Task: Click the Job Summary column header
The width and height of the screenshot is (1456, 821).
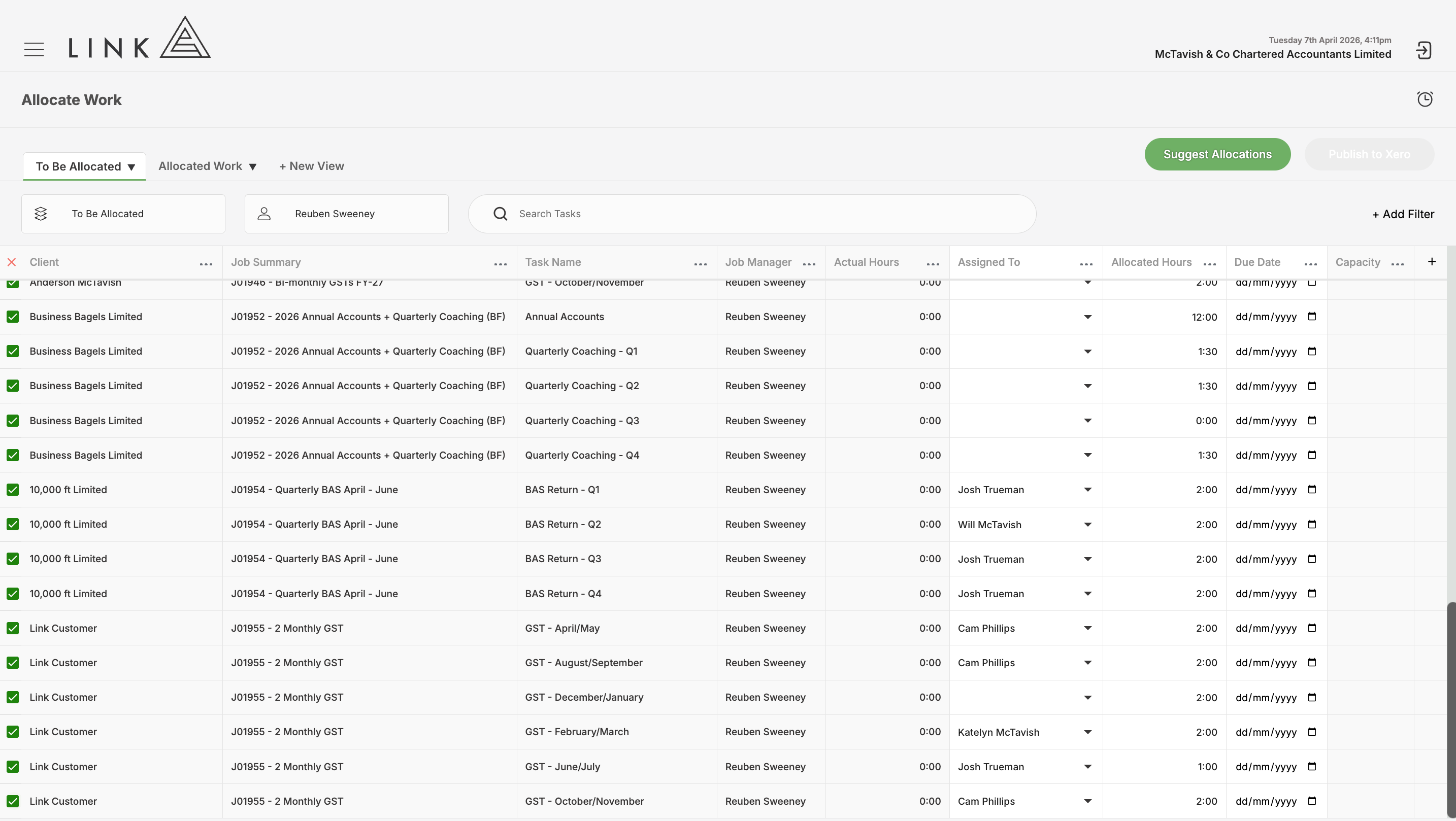Action: pyautogui.click(x=266, y=262)
